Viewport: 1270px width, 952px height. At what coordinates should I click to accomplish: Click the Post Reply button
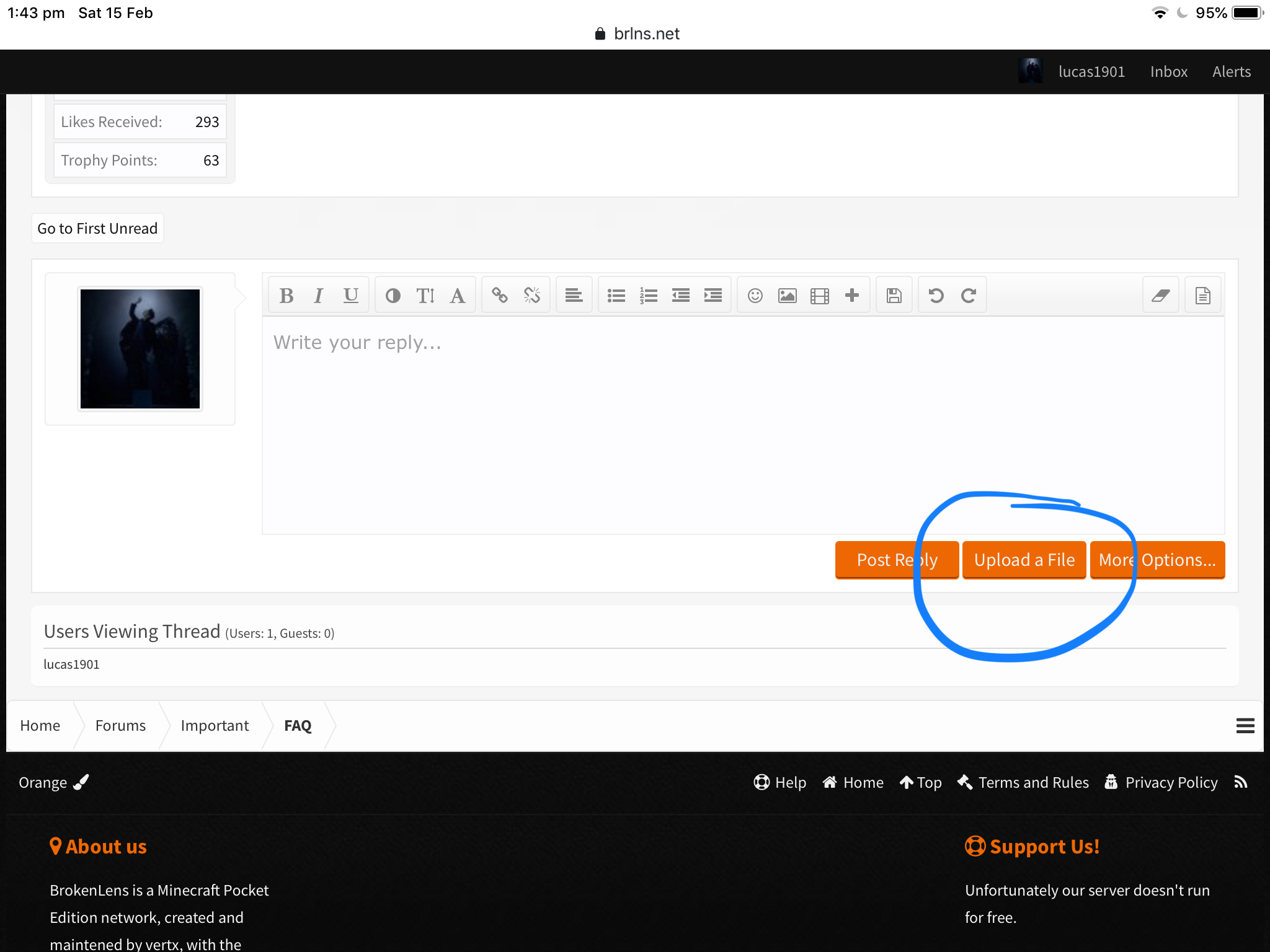(x=897, y=560)
